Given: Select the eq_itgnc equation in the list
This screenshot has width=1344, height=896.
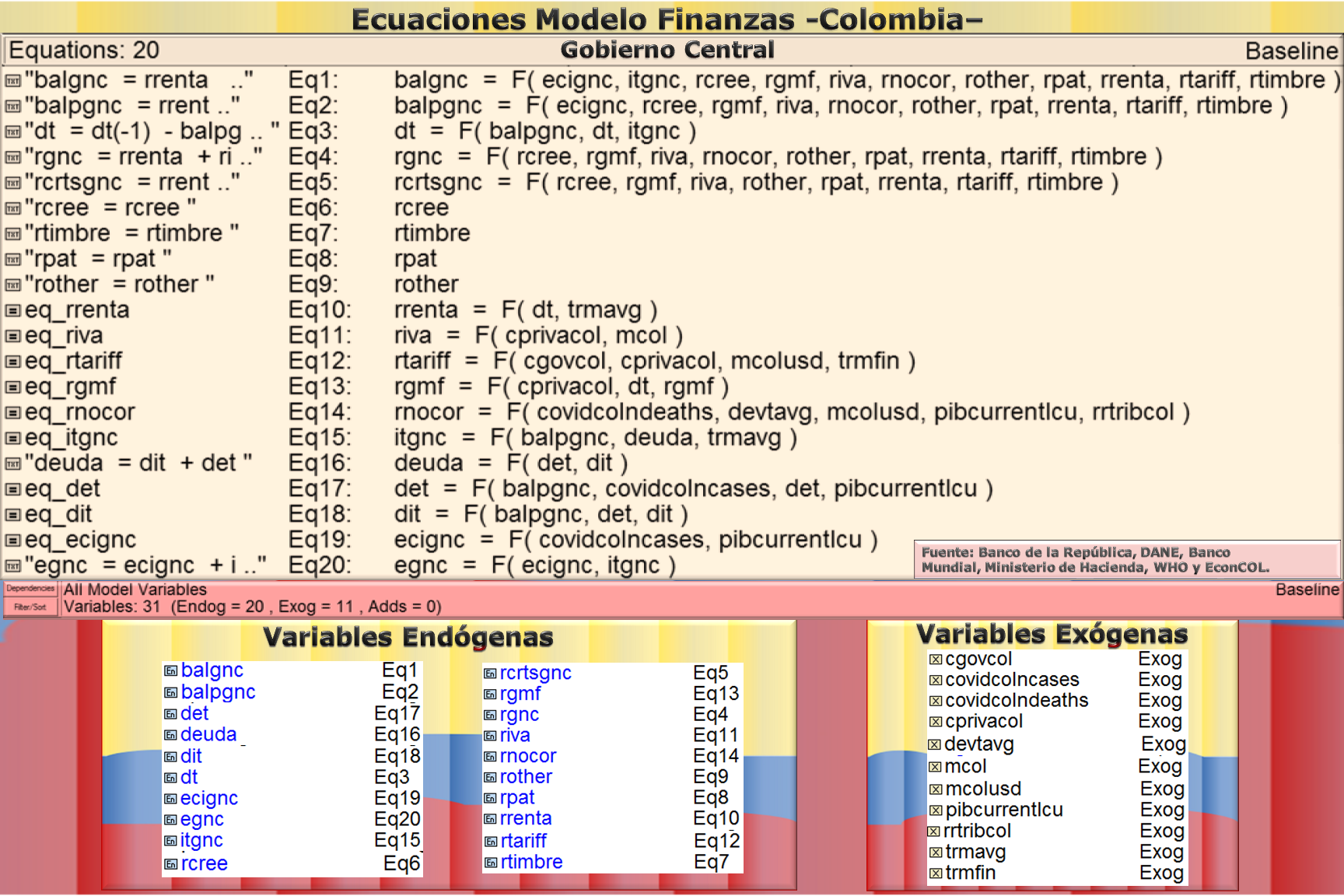Looking at the screenshot, I should point(71,438).
